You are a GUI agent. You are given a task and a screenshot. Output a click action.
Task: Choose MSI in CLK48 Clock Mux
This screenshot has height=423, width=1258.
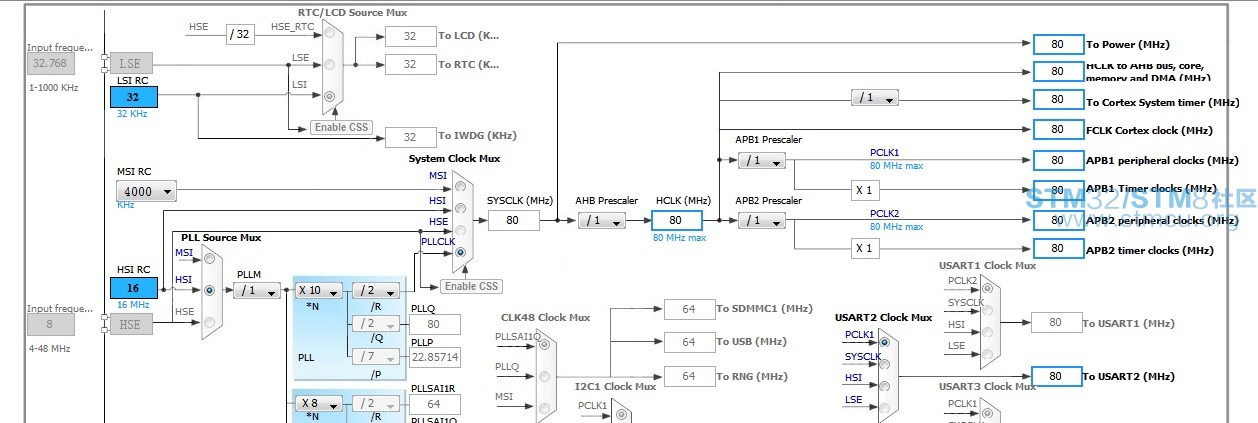[544, 407]
